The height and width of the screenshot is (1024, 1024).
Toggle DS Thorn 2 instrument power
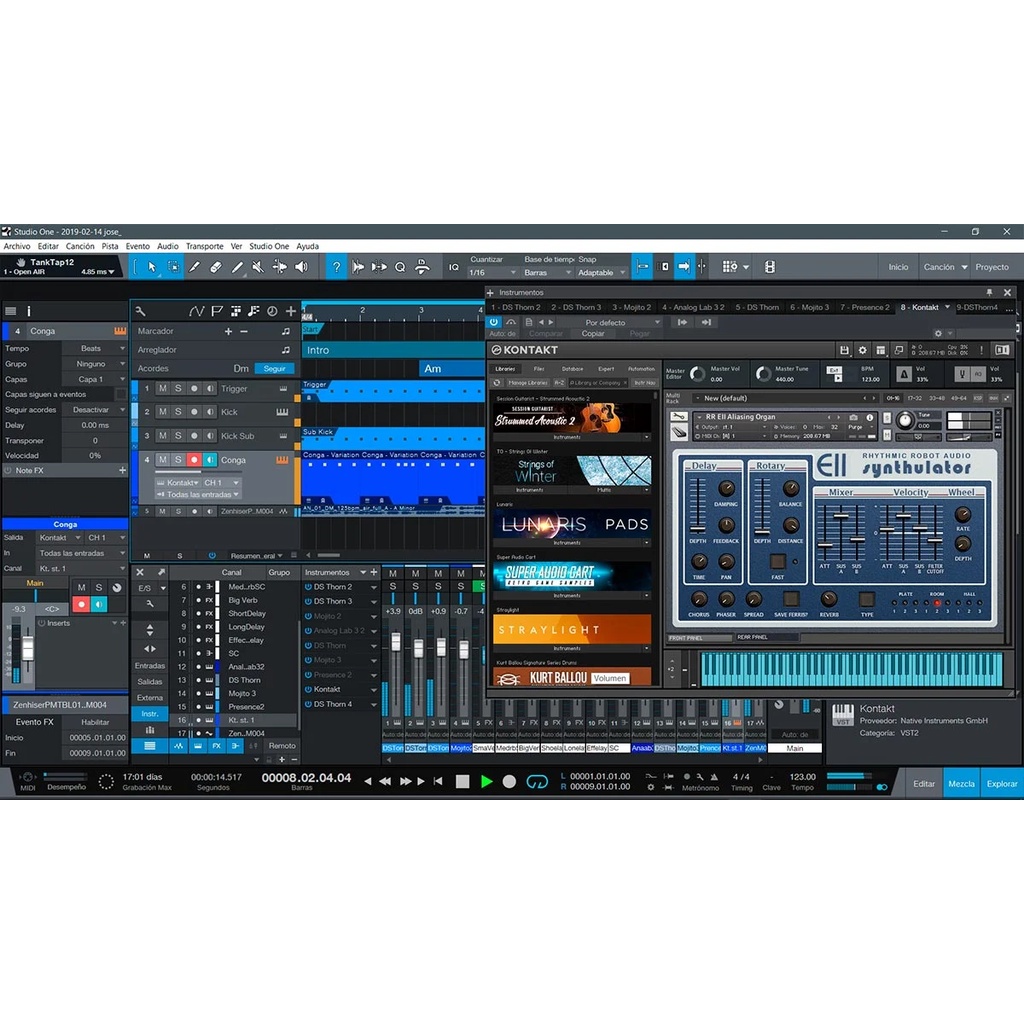(308, 586)
